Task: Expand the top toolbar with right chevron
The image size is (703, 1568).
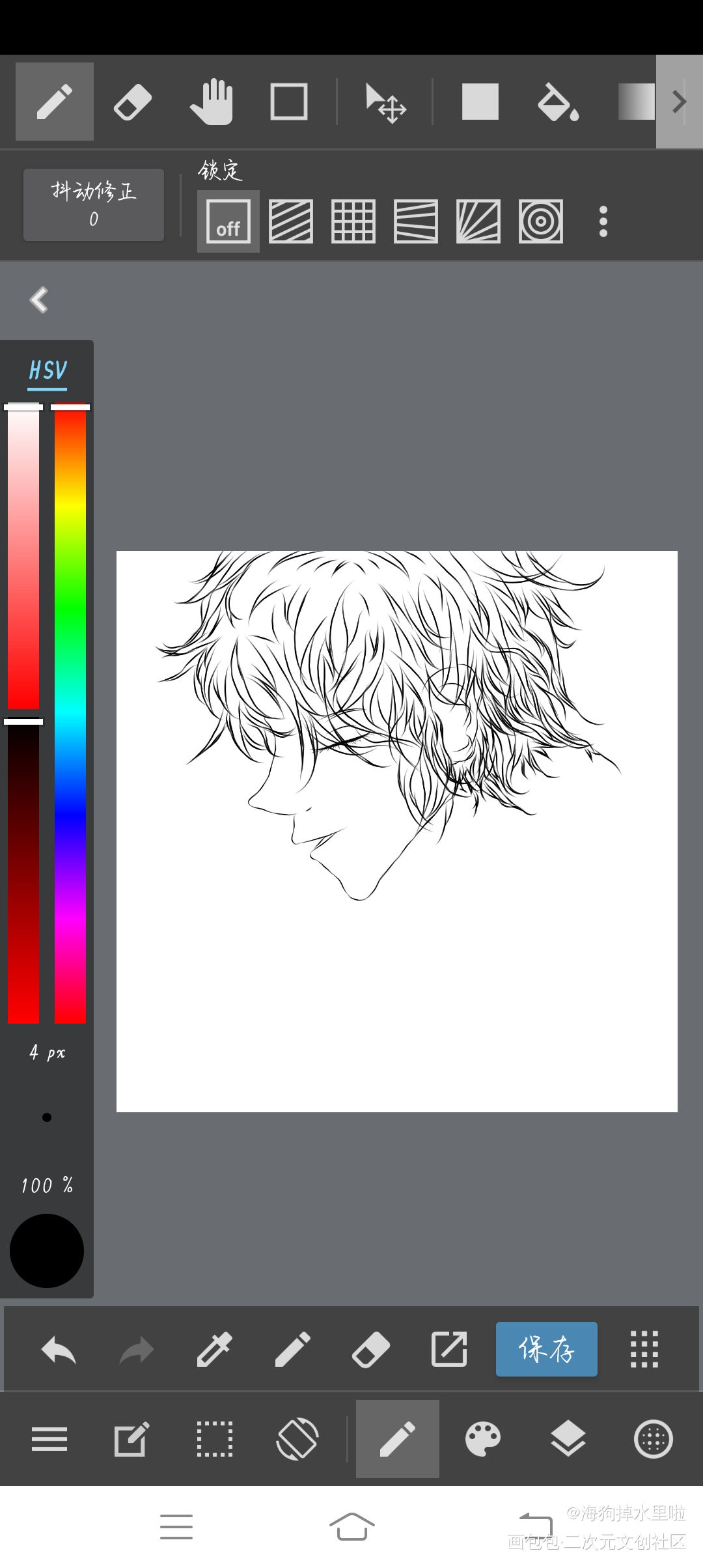Action: click(679, 102)
